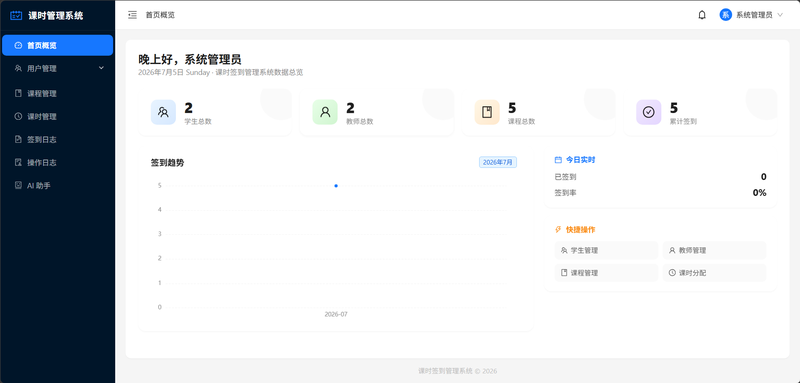The width and height of the screenshot is (800, 383).
Task: Open the notification bell
Action: tap(702, 15)
